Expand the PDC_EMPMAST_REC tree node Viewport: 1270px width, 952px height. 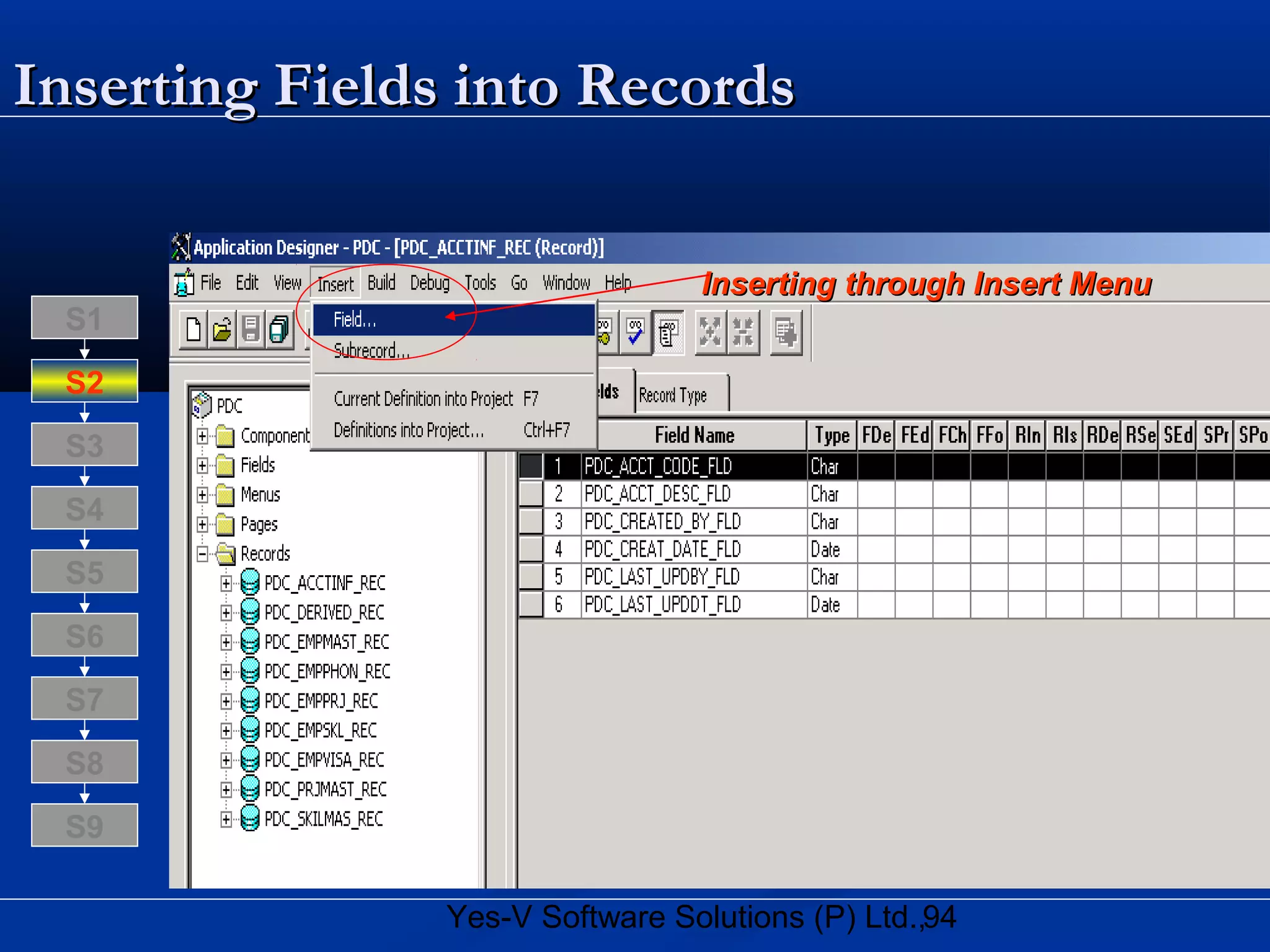[226, 642]
